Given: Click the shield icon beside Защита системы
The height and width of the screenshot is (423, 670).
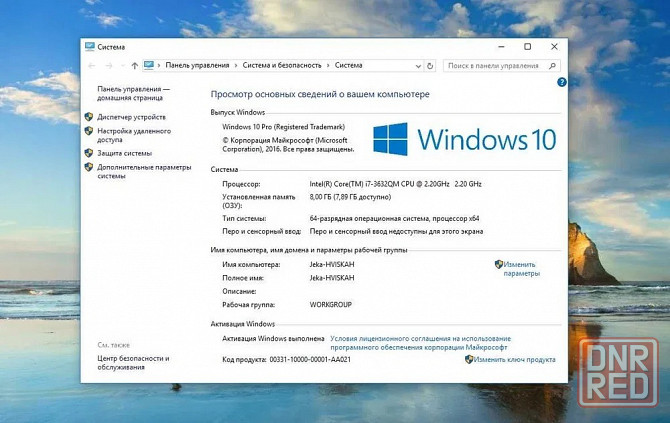Looking at the screenshot, I should [x=89, y=153].
